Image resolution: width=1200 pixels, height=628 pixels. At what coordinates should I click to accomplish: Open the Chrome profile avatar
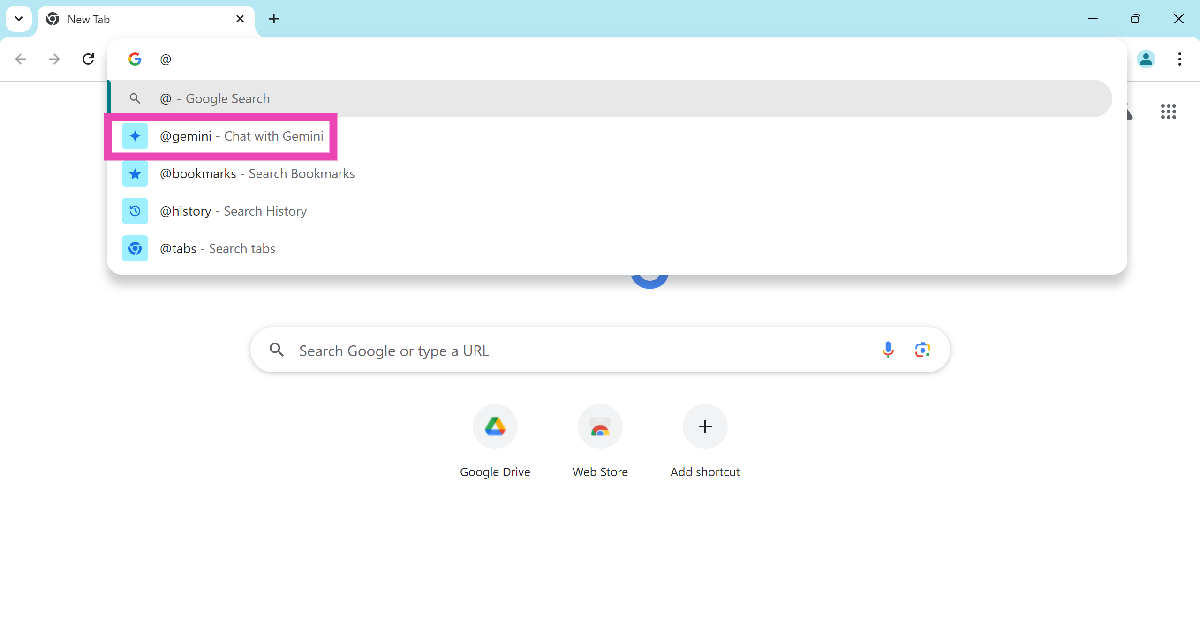click(x=1146, y=59)
